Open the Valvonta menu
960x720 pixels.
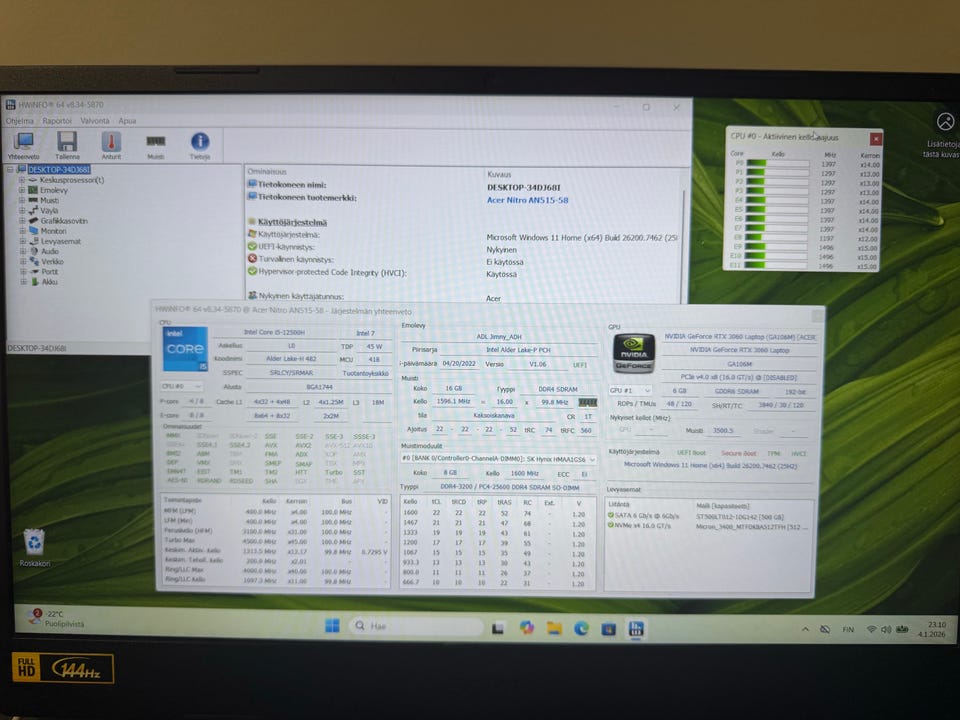(x=95, y=121)
